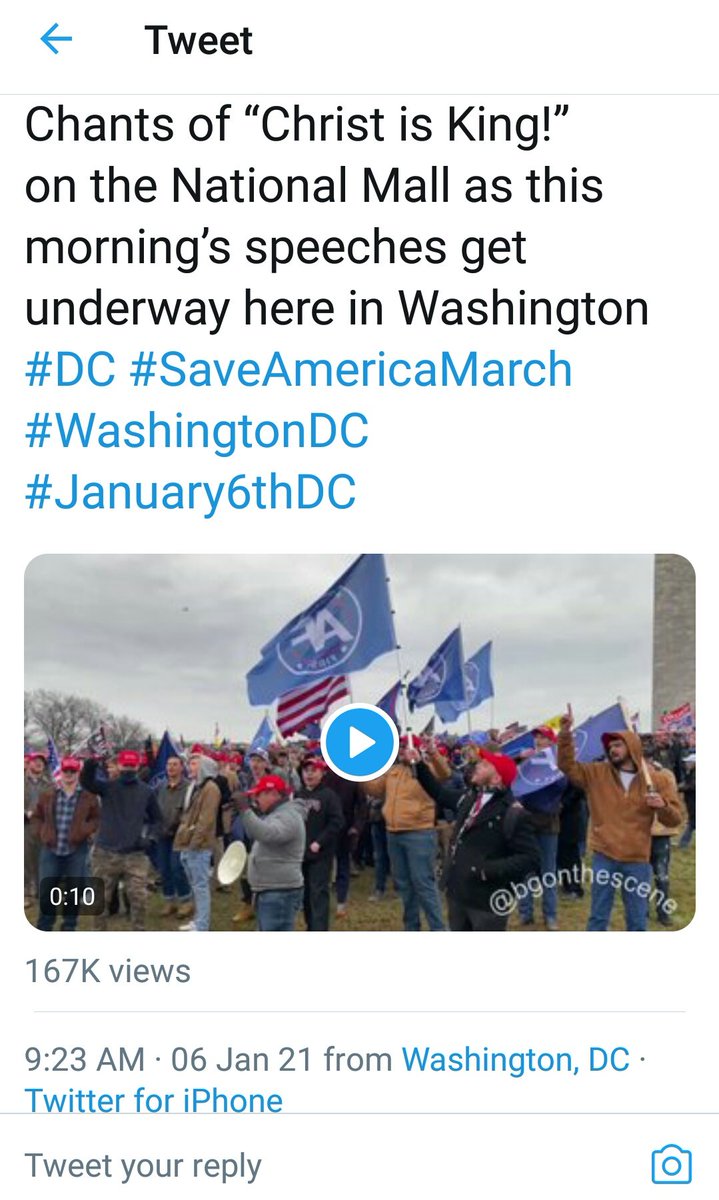Tap the back arrow icon
The width and height of the screenshot is (719, 1200).
(x=57, y=40)
